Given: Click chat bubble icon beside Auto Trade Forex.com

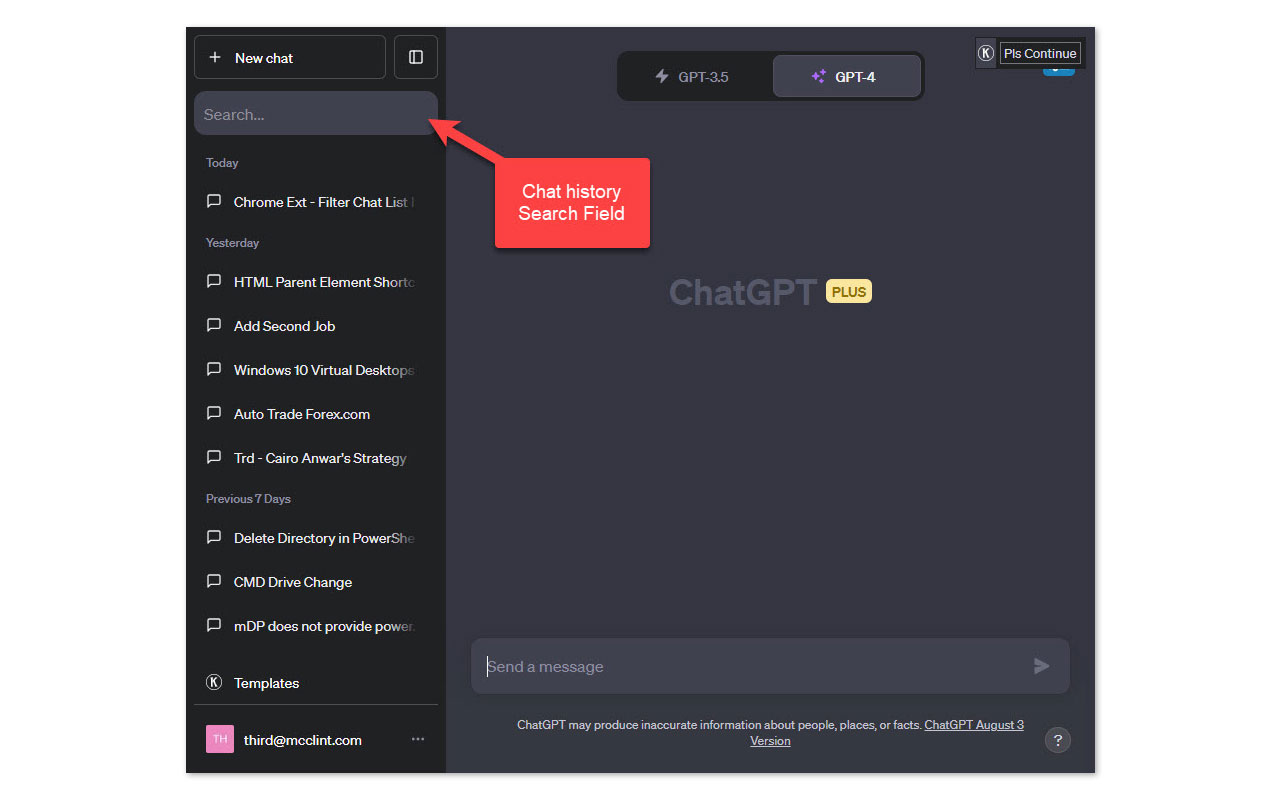Looking at the screenshot, I should (213, 413).
